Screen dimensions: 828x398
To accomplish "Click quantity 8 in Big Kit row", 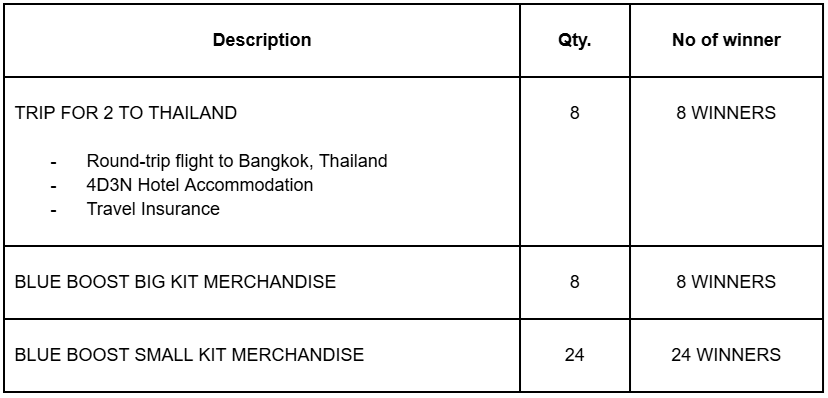I will point(575,282).
